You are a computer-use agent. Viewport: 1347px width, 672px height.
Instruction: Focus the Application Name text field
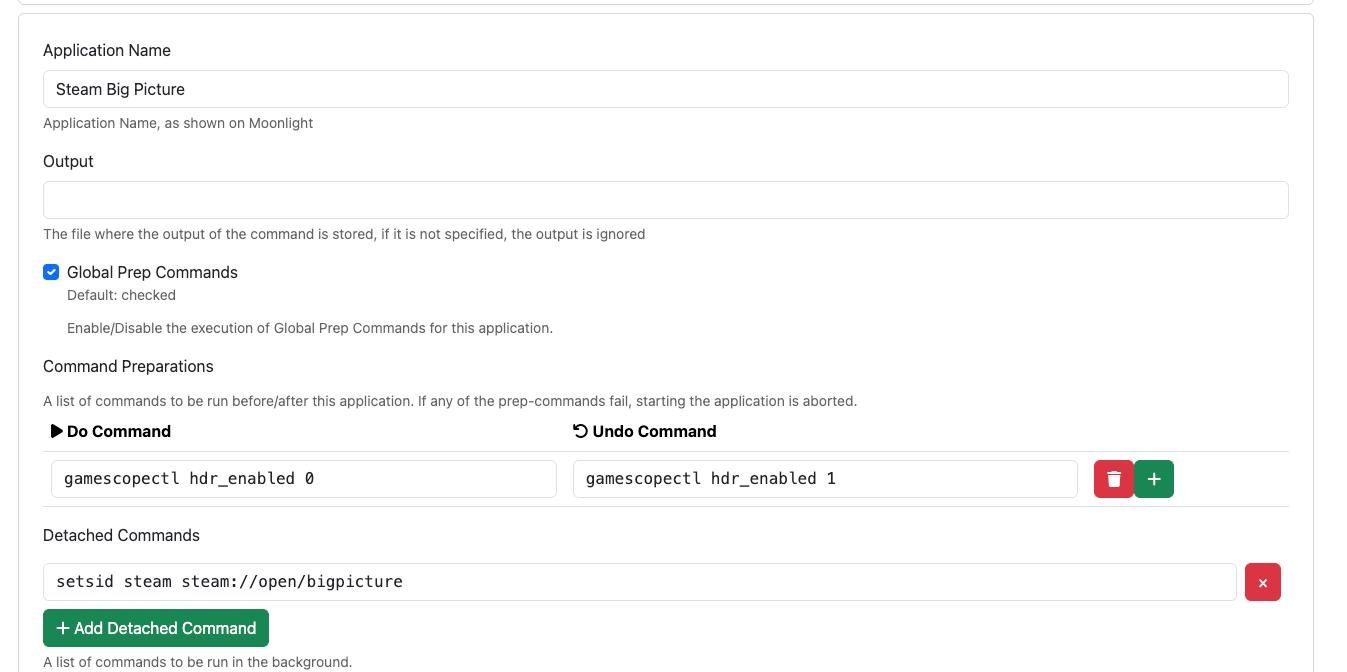tap(666, 89)
